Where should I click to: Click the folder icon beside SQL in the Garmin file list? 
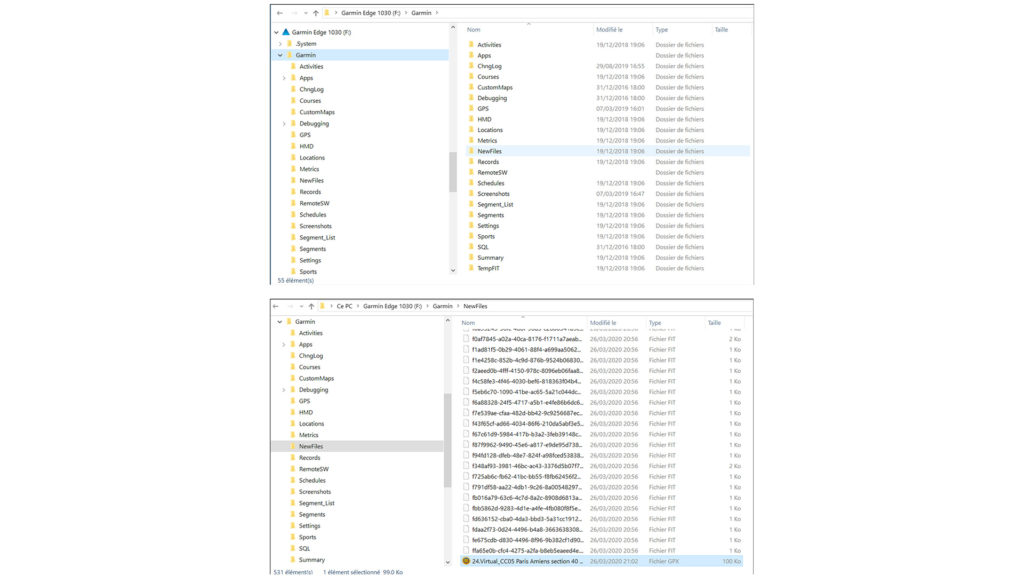pos(471,247)
